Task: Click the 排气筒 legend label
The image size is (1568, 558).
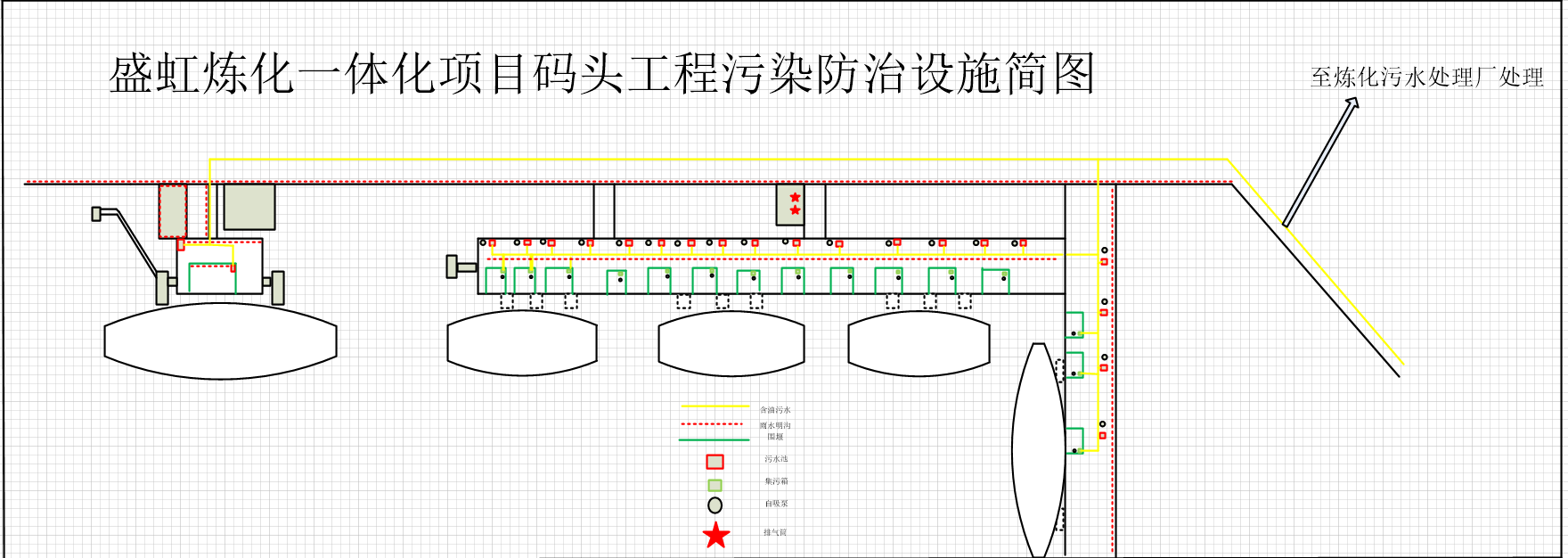Action: coord(775,532)
